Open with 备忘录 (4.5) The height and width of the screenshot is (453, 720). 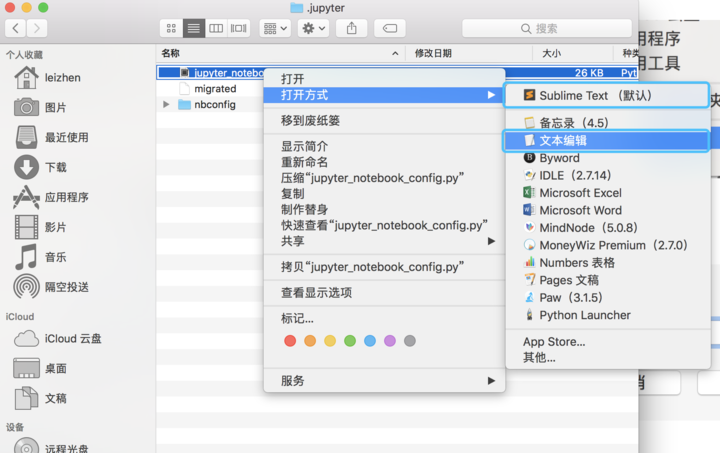coord(608,123)
